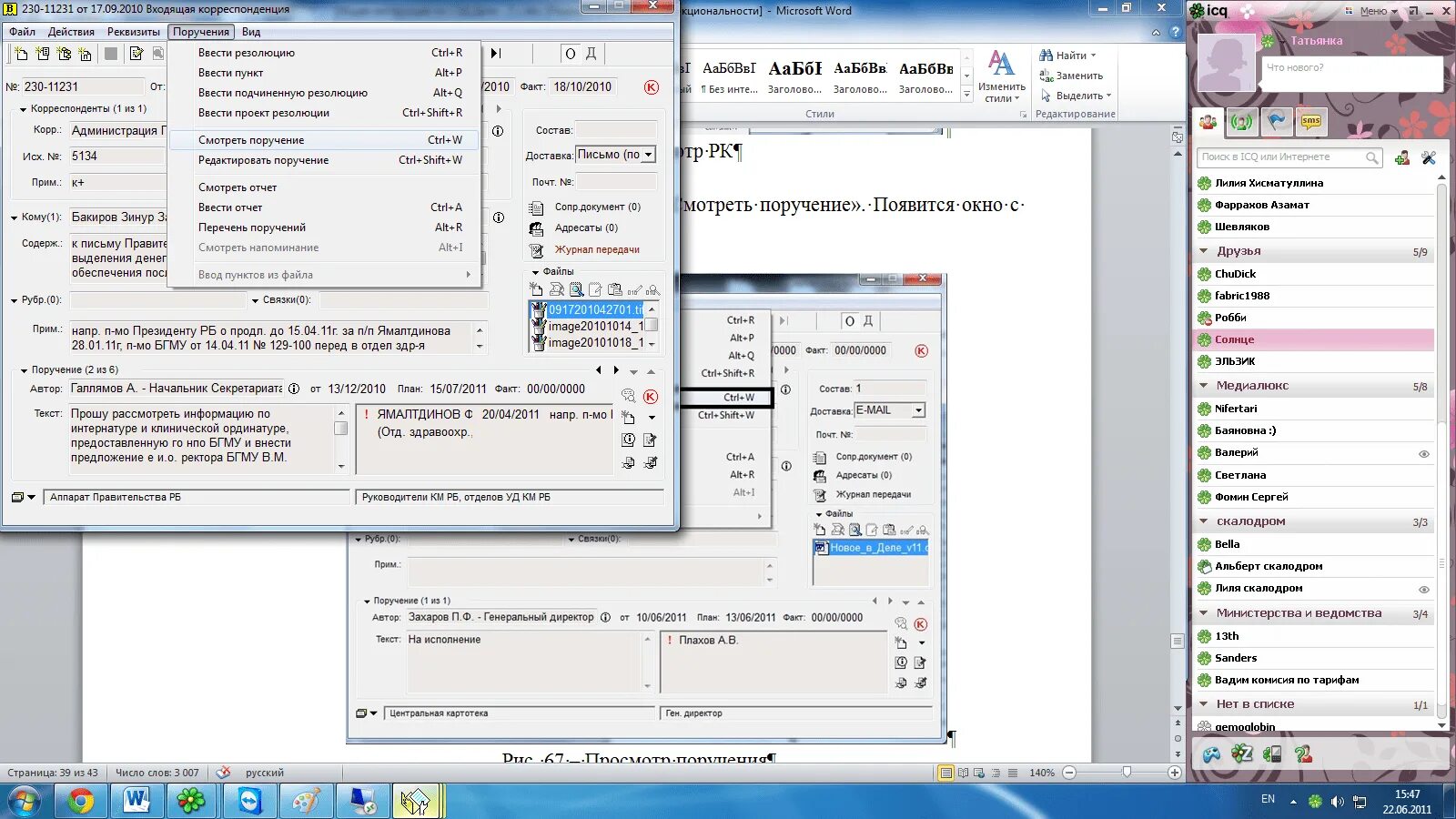The width and height of the screenshot is (1456, 819).
Task: Toggle visibility eye icon for contact Валерий
Action: point(1424,453)
